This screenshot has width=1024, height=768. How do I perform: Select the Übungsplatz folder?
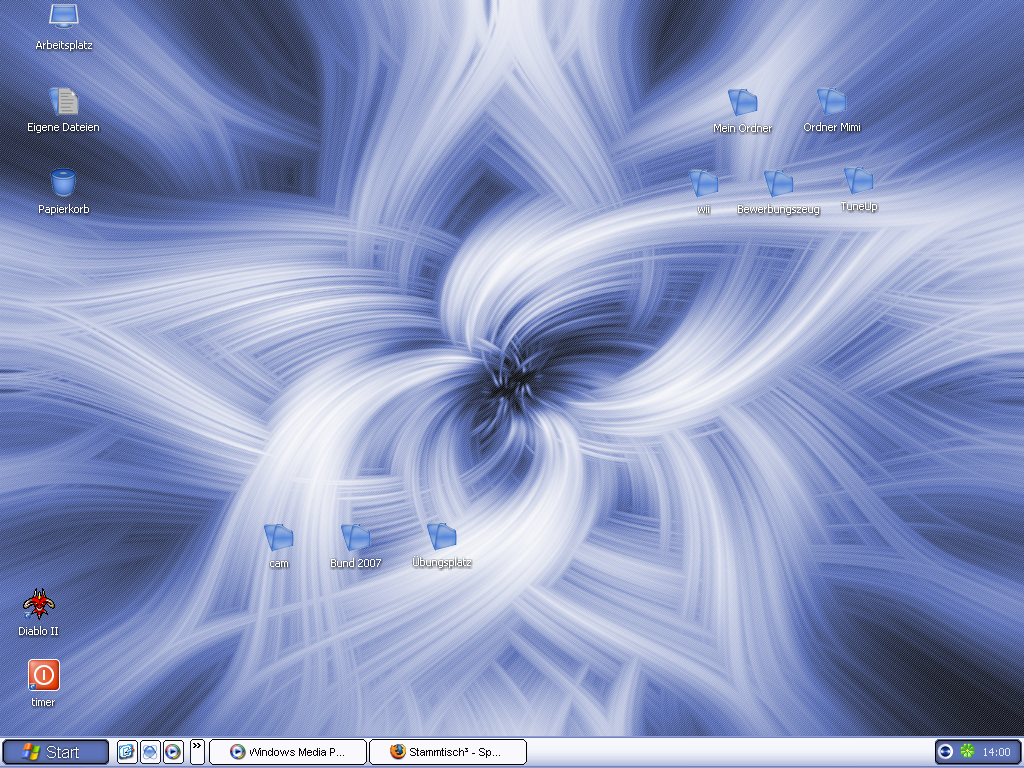pos(441,537)
